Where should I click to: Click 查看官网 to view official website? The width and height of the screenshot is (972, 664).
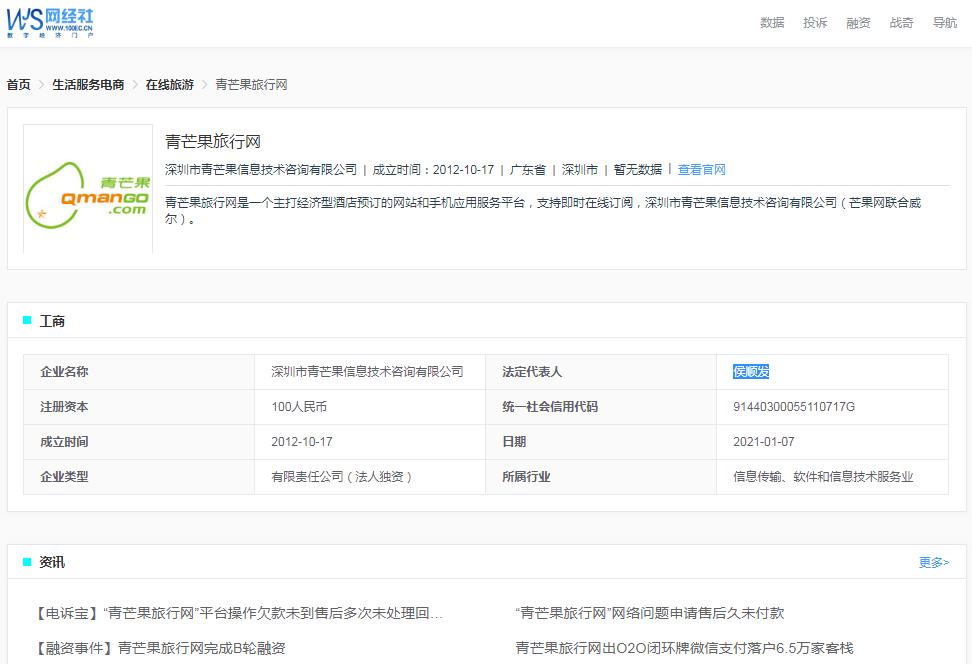click(703, 169)
